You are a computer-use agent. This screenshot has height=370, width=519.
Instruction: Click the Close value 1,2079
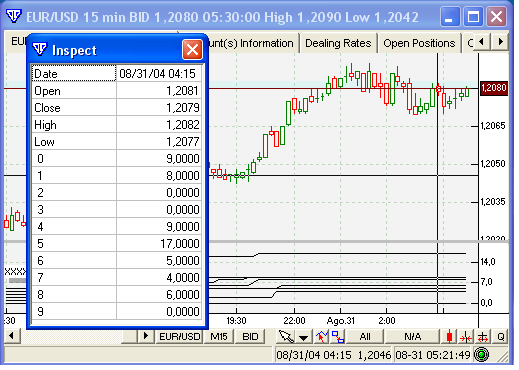[182, 108]
